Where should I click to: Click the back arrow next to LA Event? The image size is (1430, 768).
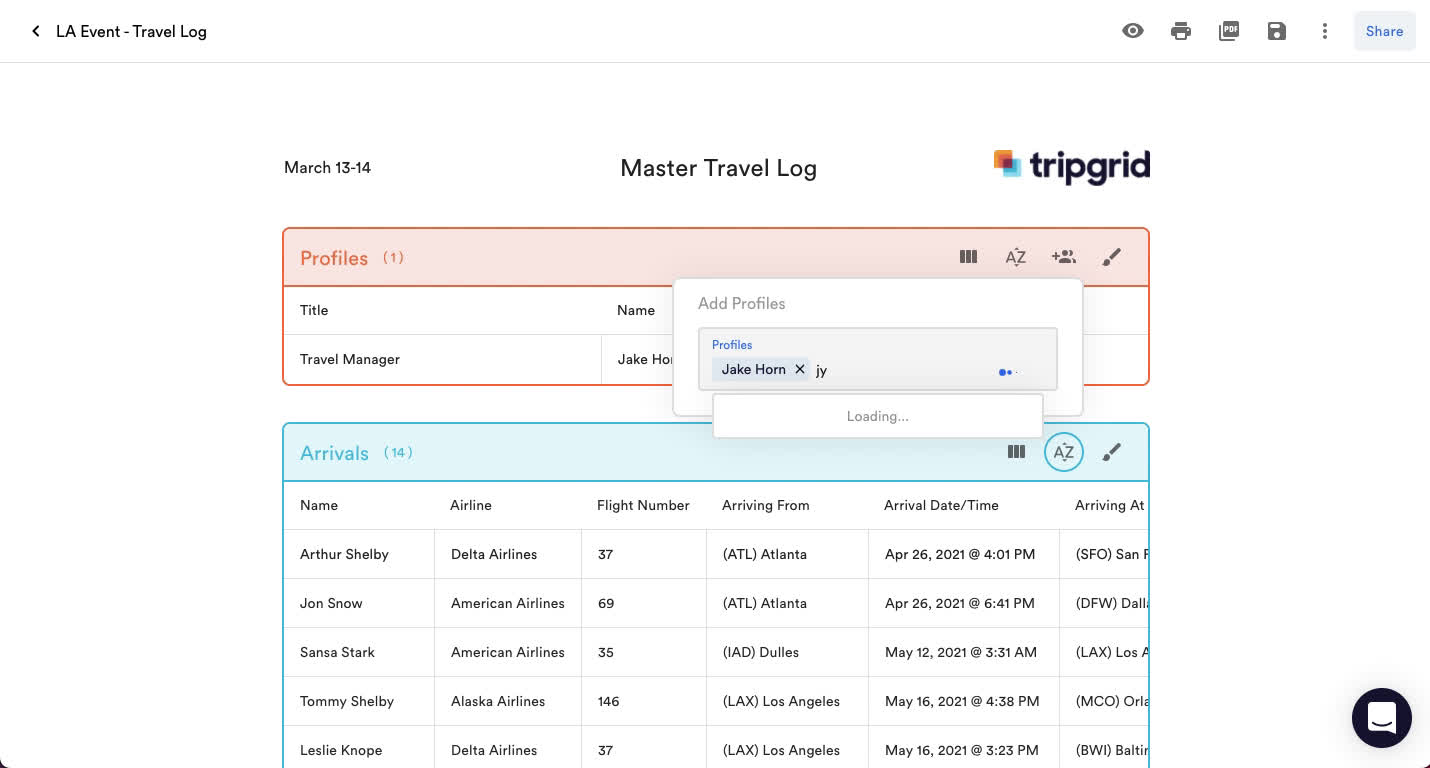click(36, 31)
